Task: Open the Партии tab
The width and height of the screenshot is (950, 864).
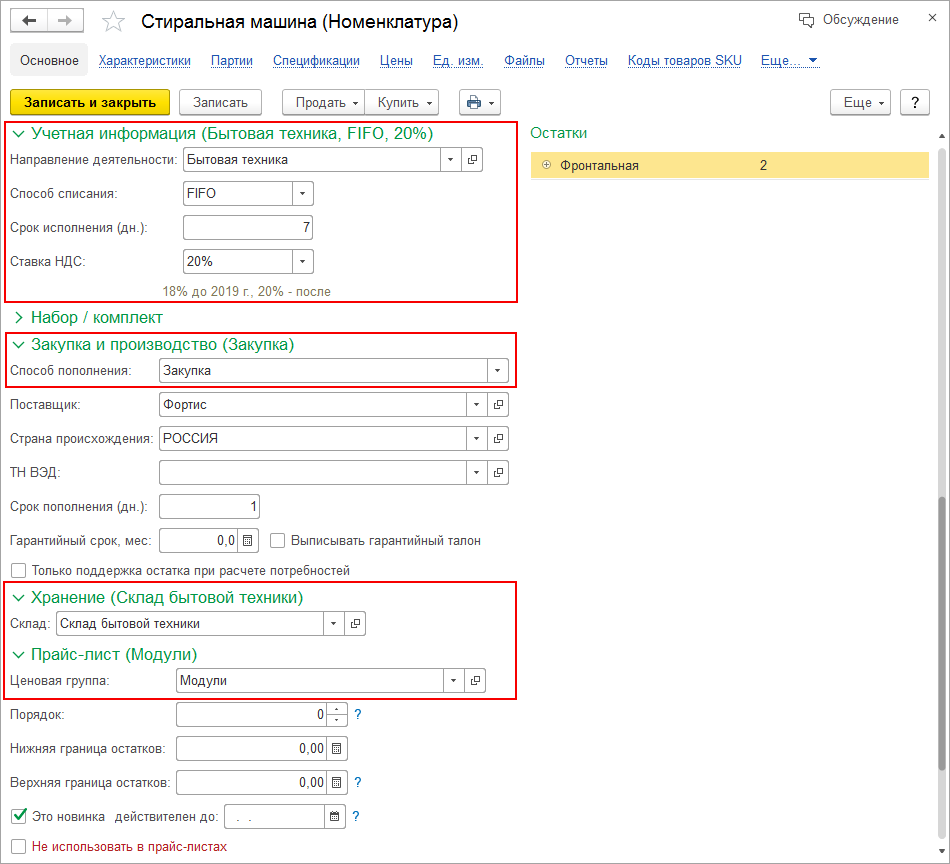Action: (231, 61)
